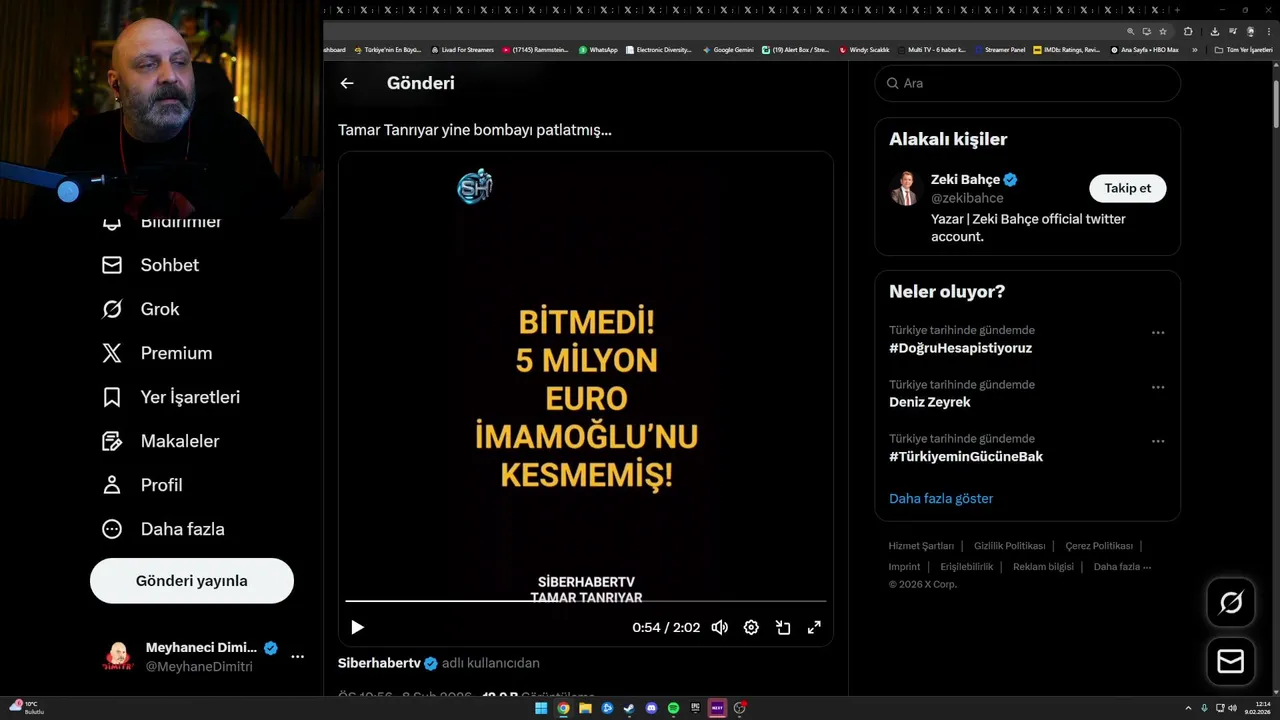1280x720 pixels.
Task: Open Chrome from the taskbar
Action: point(563,708)
